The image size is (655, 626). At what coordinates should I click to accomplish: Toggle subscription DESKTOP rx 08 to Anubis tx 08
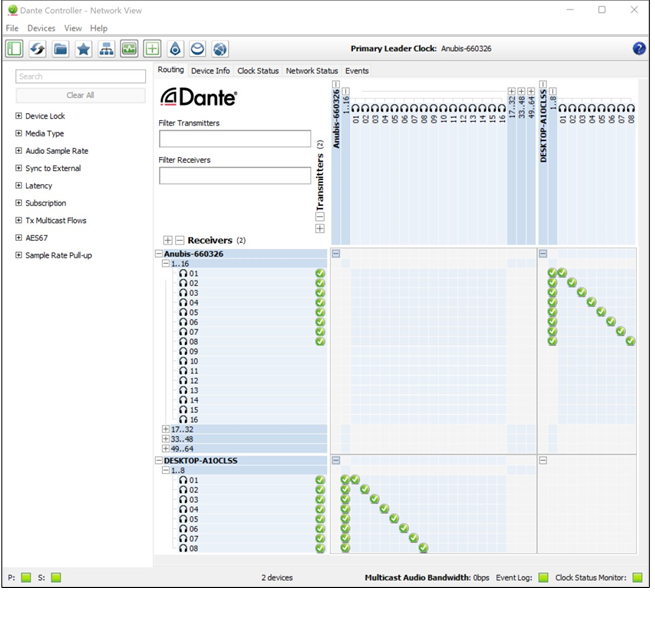click(423, 547)
